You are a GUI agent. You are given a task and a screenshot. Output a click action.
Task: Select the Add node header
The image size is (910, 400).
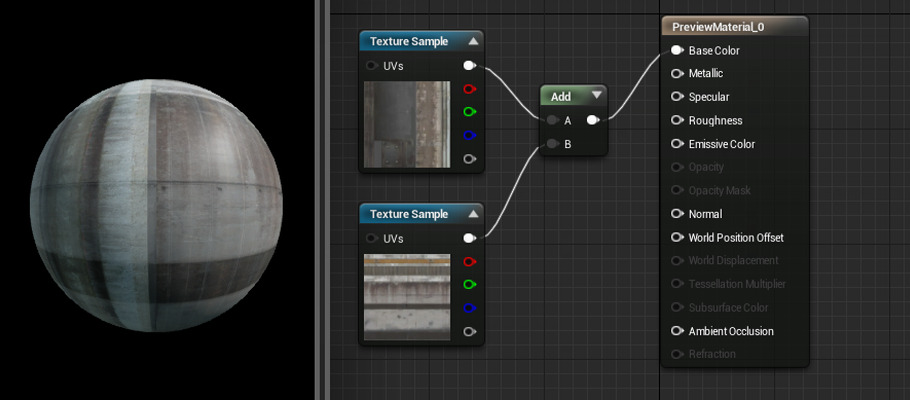[x=562, y=97]
